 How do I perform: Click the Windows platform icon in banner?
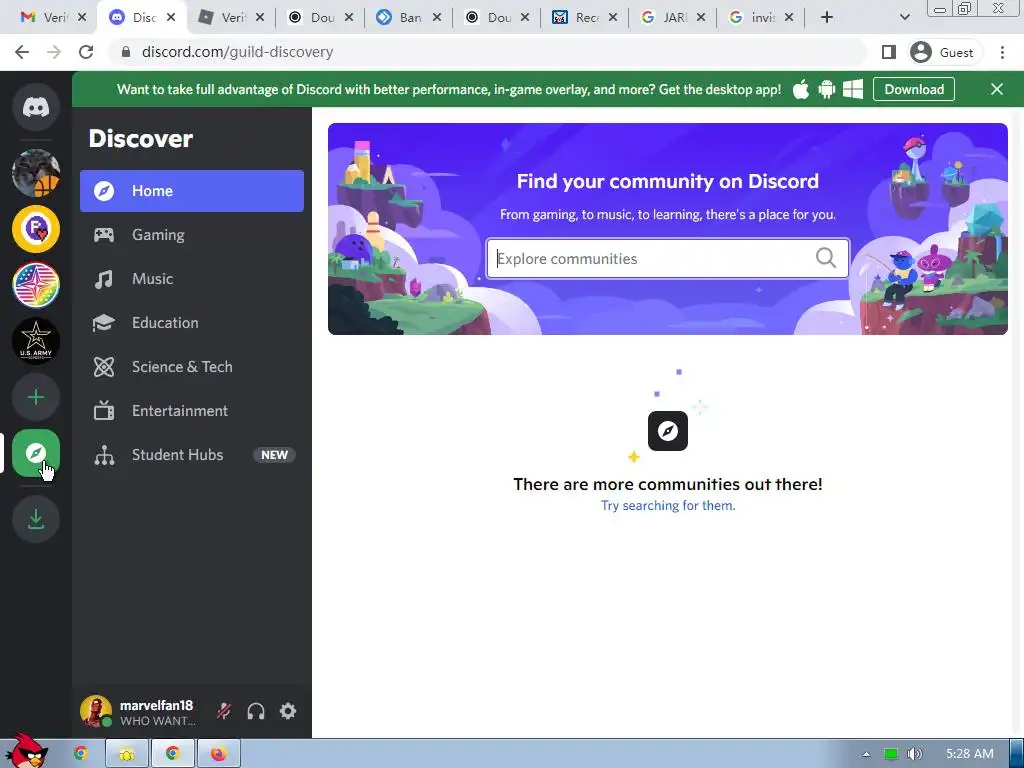(x=853, y=89)
